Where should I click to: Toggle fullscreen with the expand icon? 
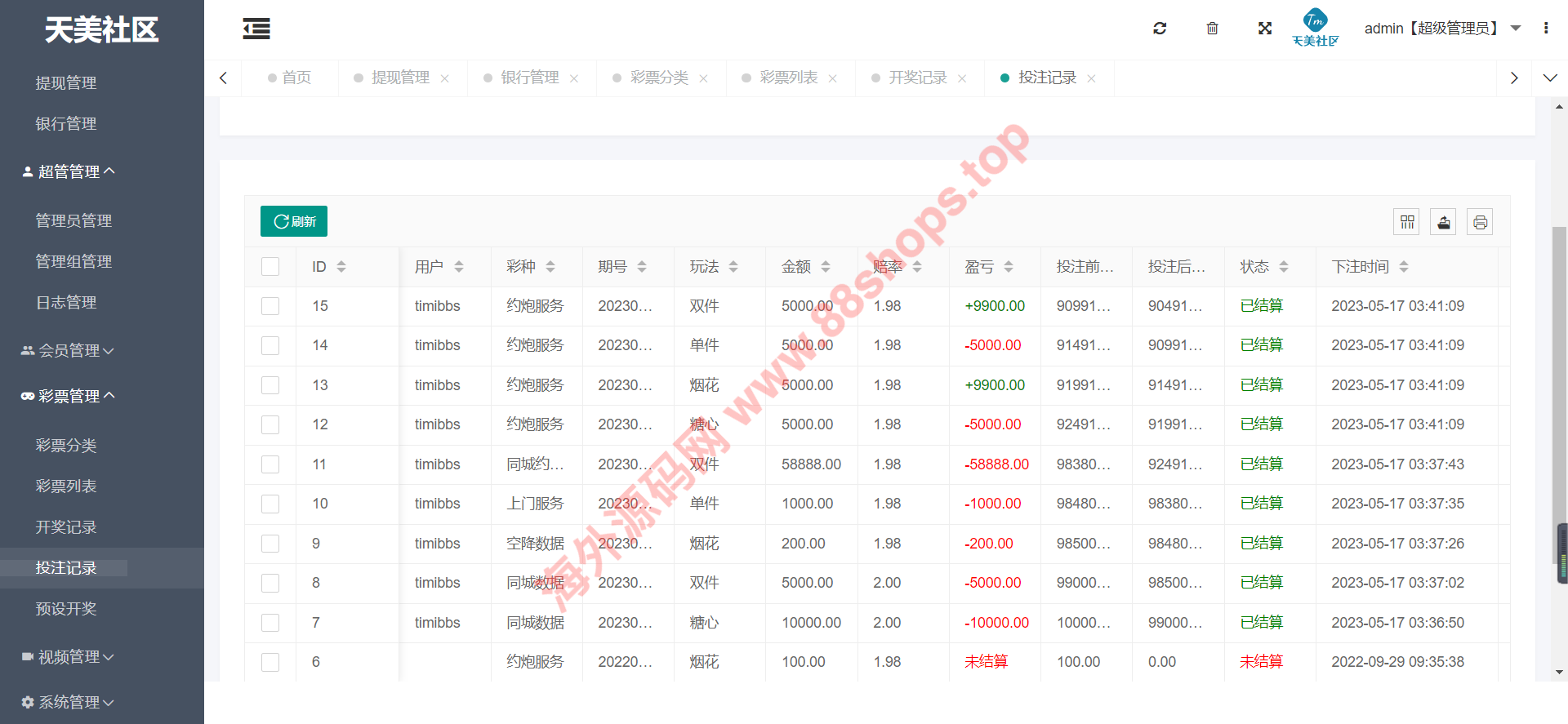tap(1264, 29)
